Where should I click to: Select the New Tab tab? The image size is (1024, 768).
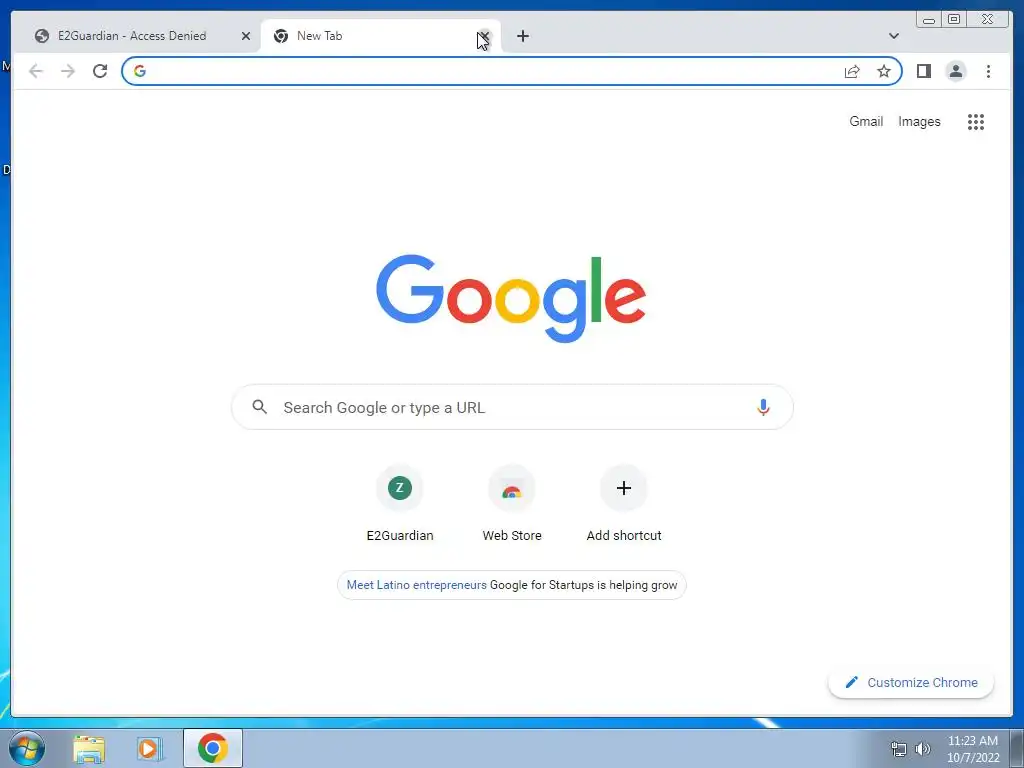click(x=381, y=36)
